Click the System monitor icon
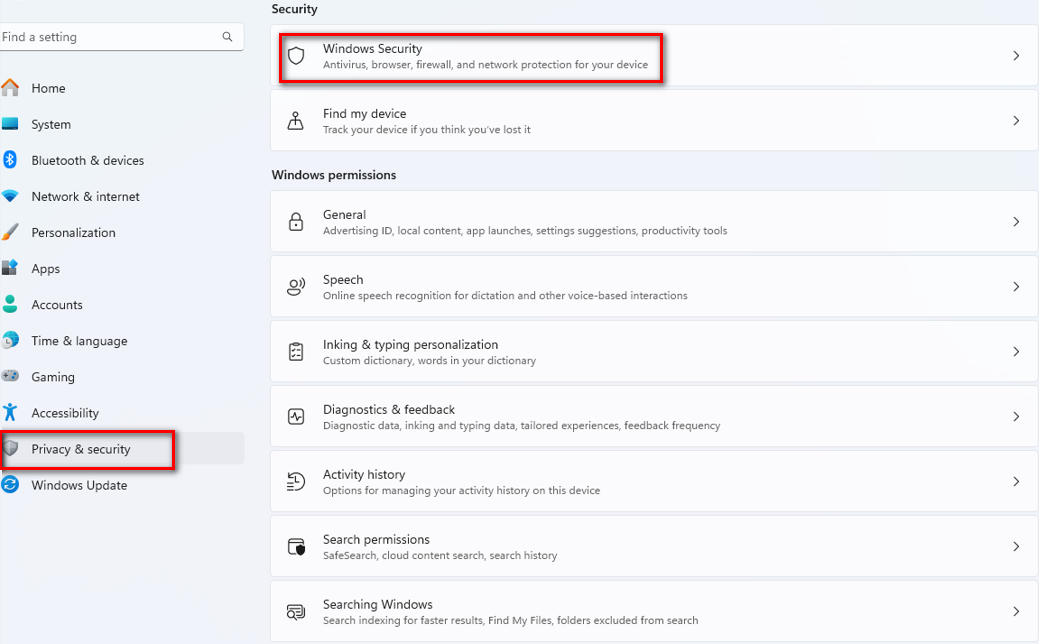 tap(10, 124)
